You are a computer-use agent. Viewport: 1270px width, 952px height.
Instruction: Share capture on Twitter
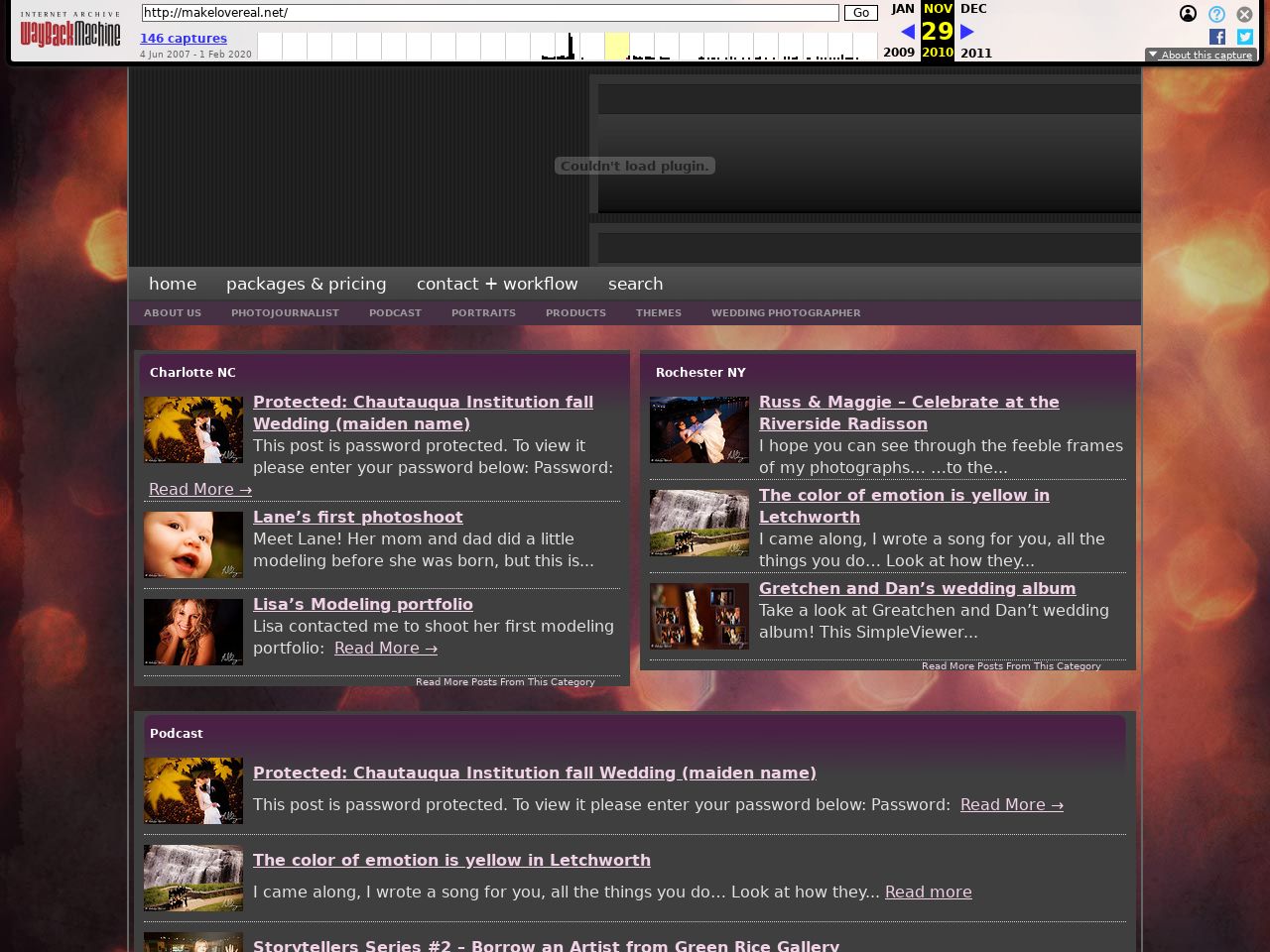click(x=1244, y=37)
